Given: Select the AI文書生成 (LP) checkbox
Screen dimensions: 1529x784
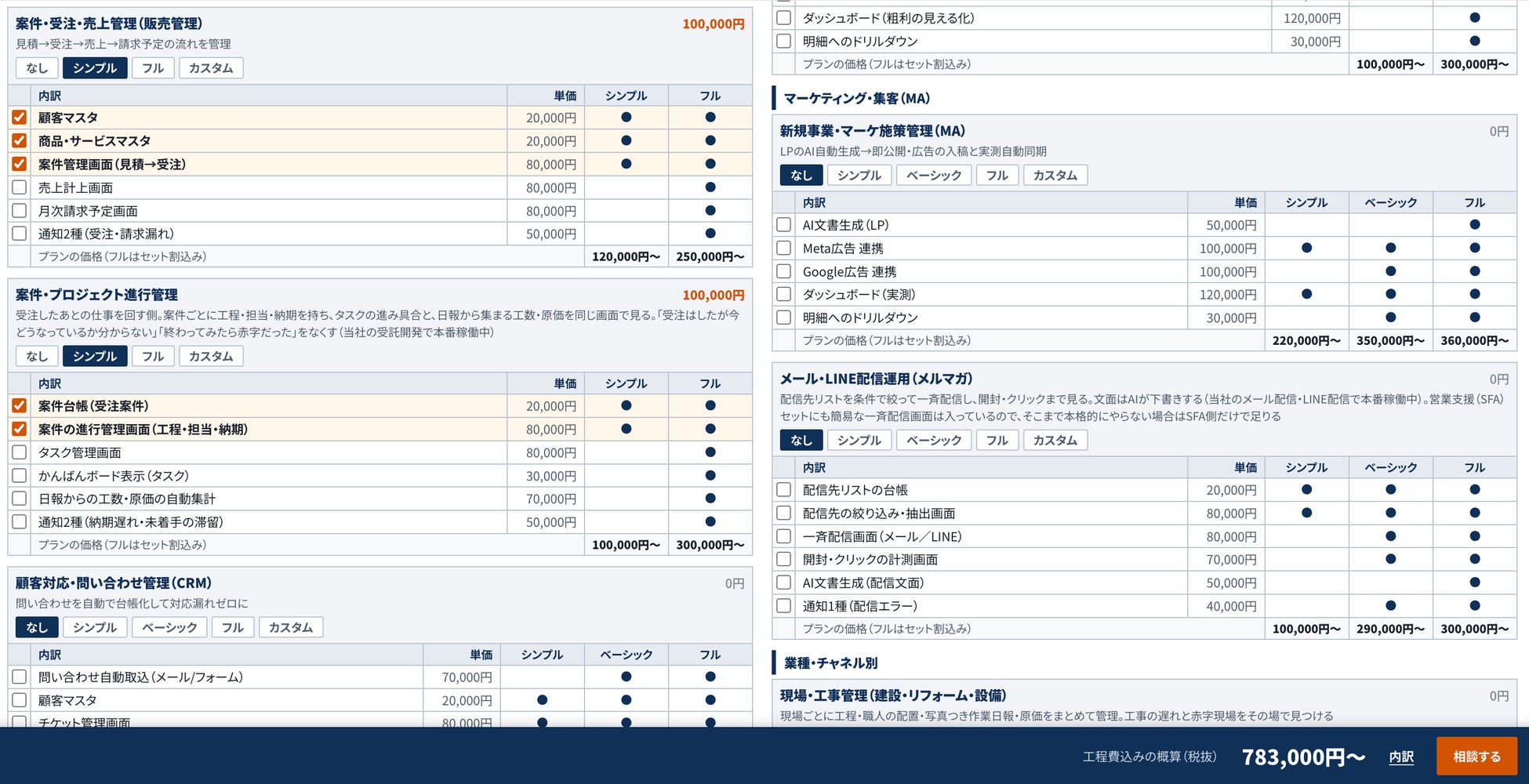Looking at the screenshot, I should 783,225.
